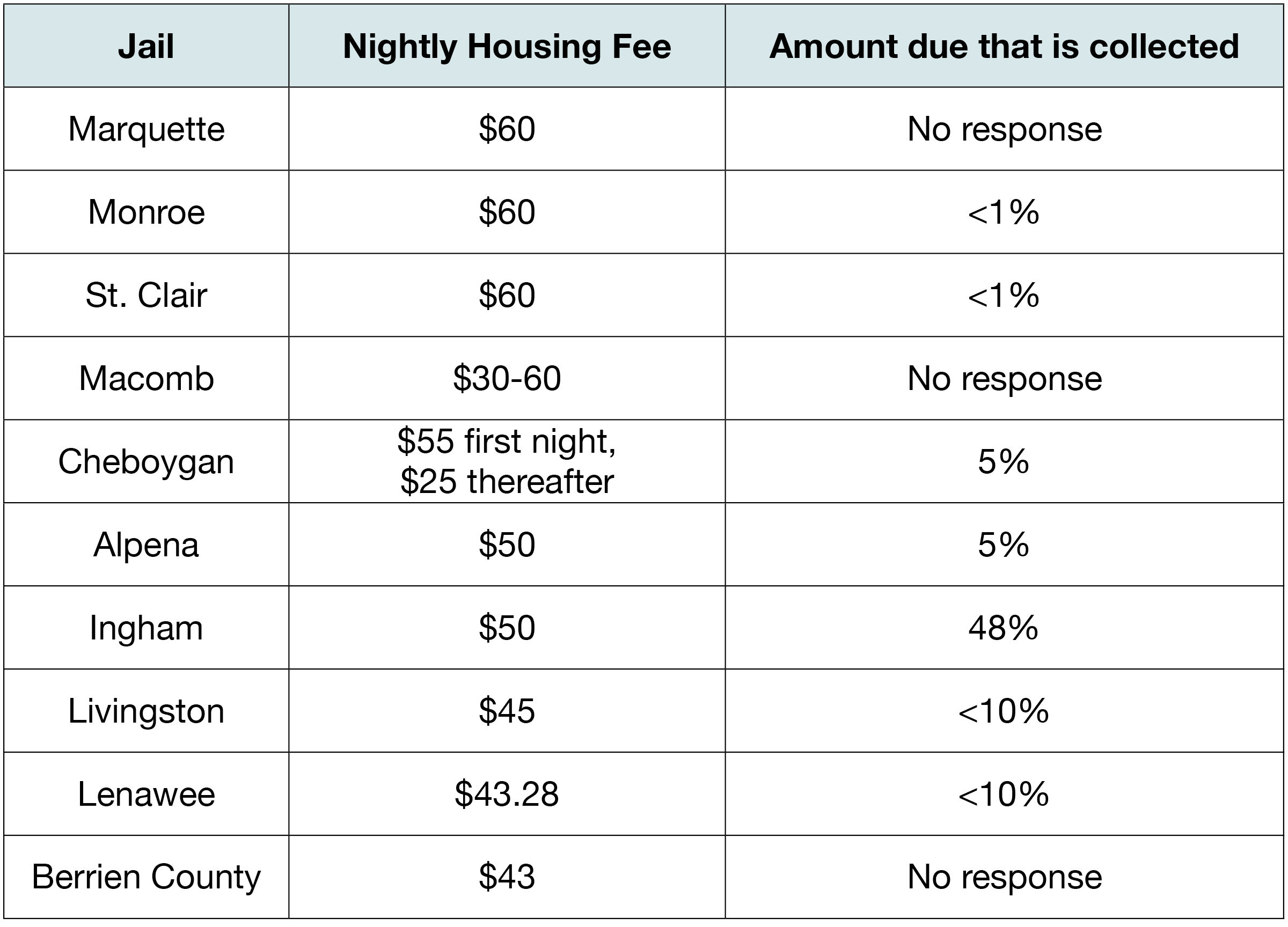Click the Monroe jail name cell
This screenshot has width=1288, height=927.
(x=146, y=212)
